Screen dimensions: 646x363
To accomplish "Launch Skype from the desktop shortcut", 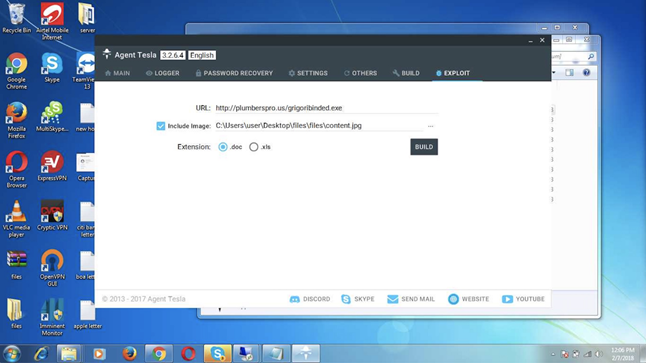I will (52, 68).
